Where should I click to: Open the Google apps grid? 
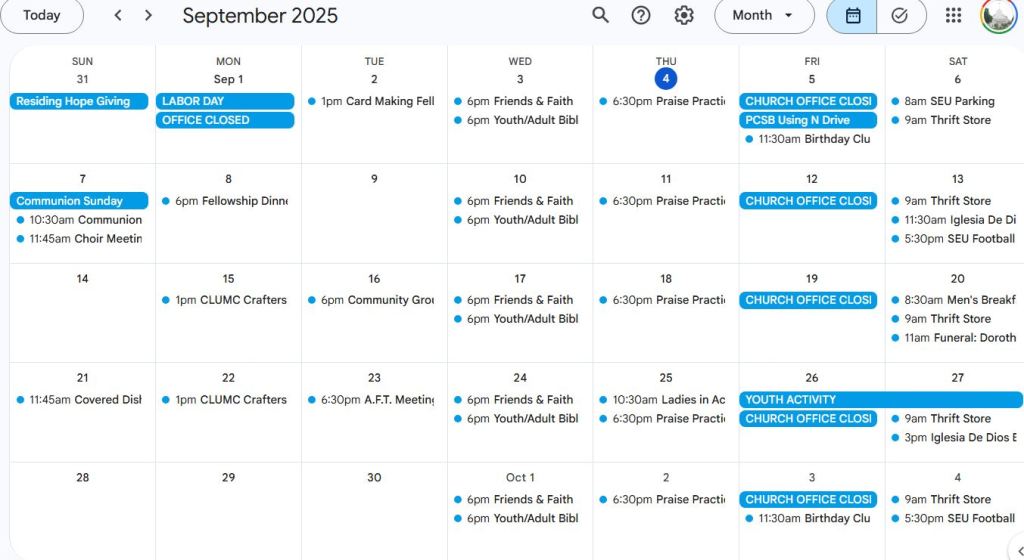953,15
